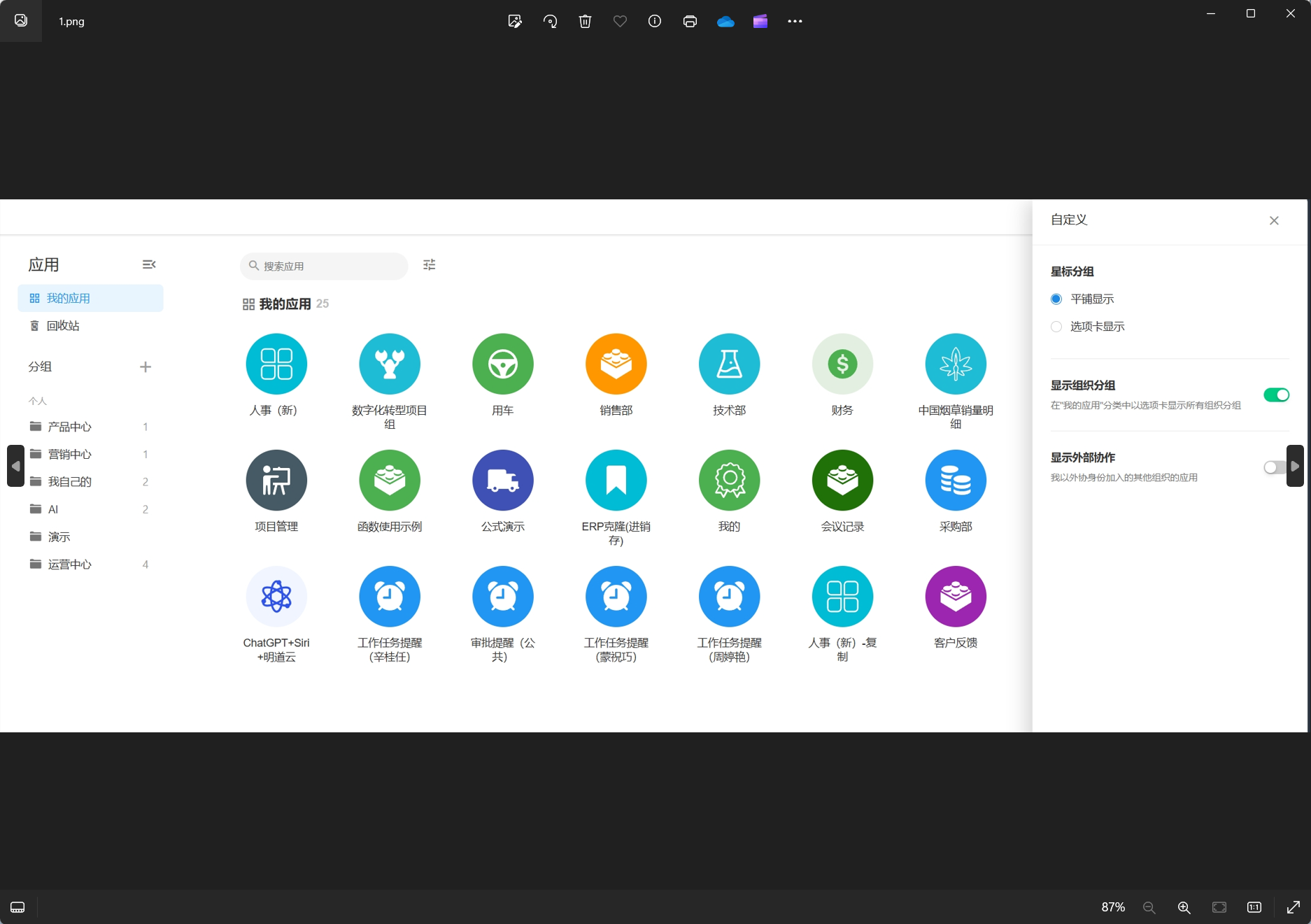The image size is (1311, 924).
Task: Click the 87% zoom level readout
Action: [1113, 907]
